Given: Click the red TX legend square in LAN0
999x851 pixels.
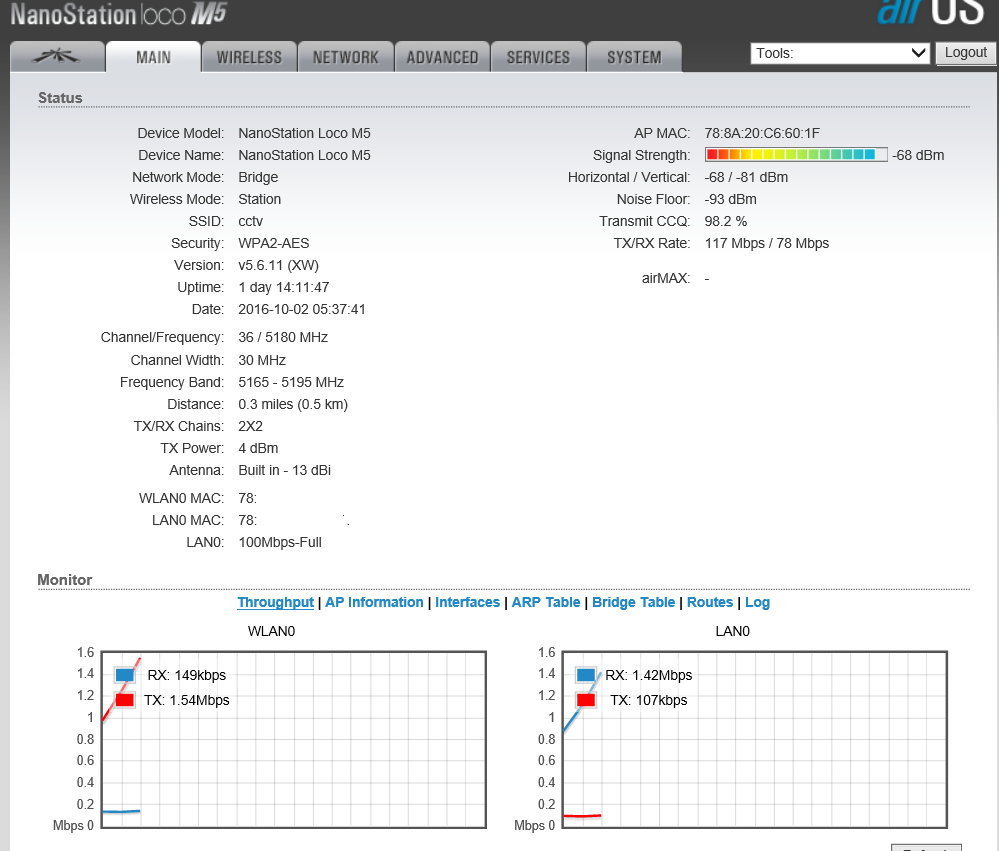Looking at the screenshot, I should [x=586, y=700].
